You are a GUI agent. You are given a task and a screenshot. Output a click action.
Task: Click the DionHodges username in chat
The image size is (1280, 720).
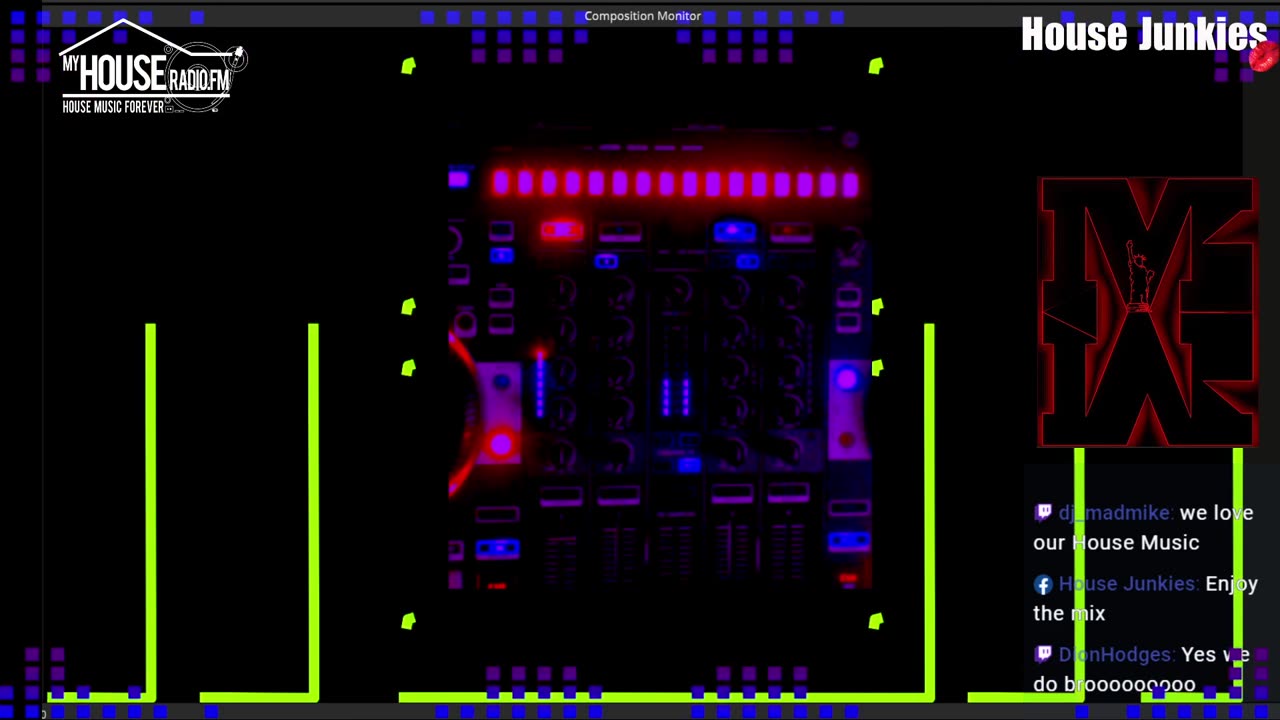[x=1115, y=655]
